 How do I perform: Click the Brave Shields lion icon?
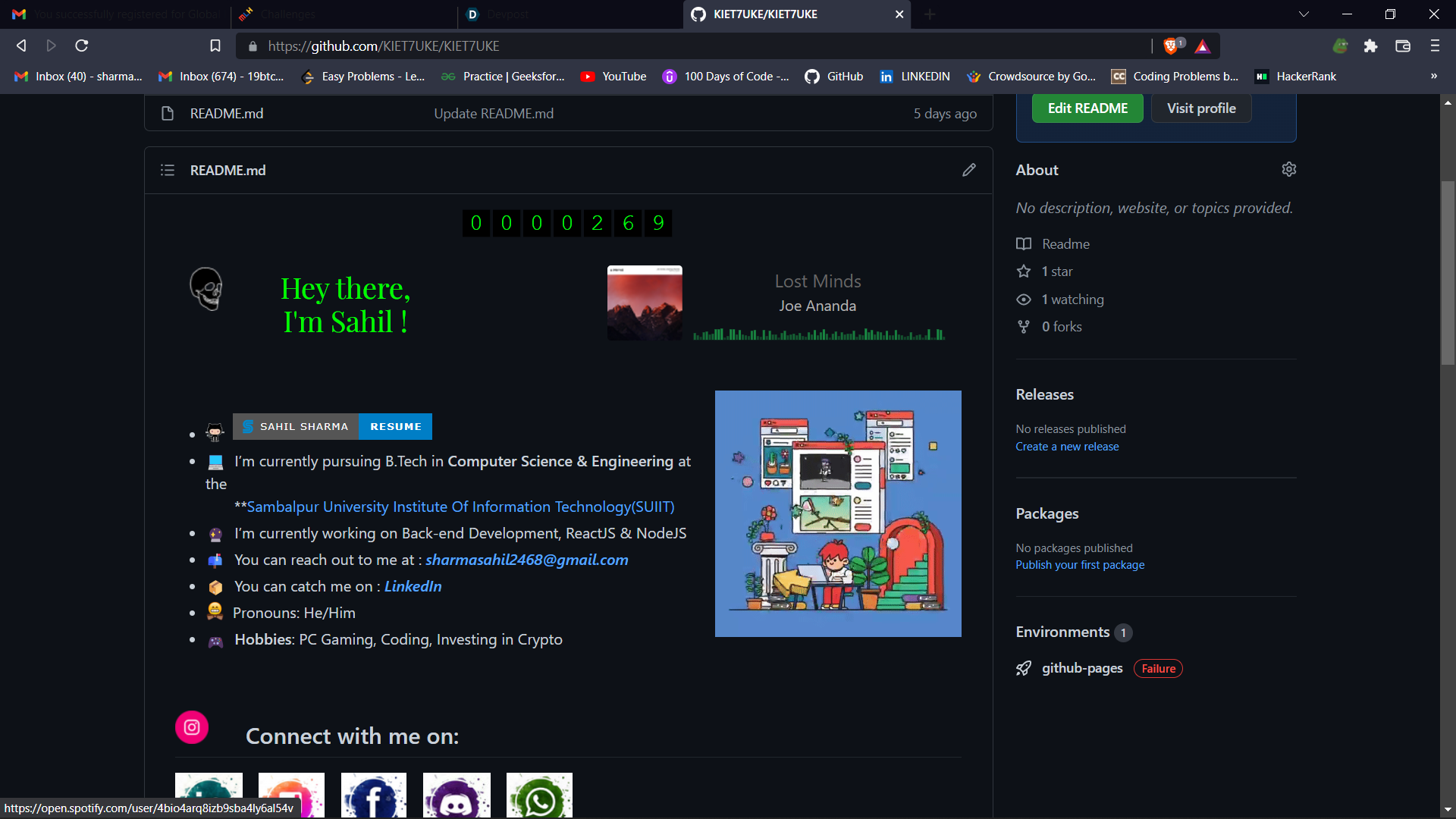(x=1171, y=46)
